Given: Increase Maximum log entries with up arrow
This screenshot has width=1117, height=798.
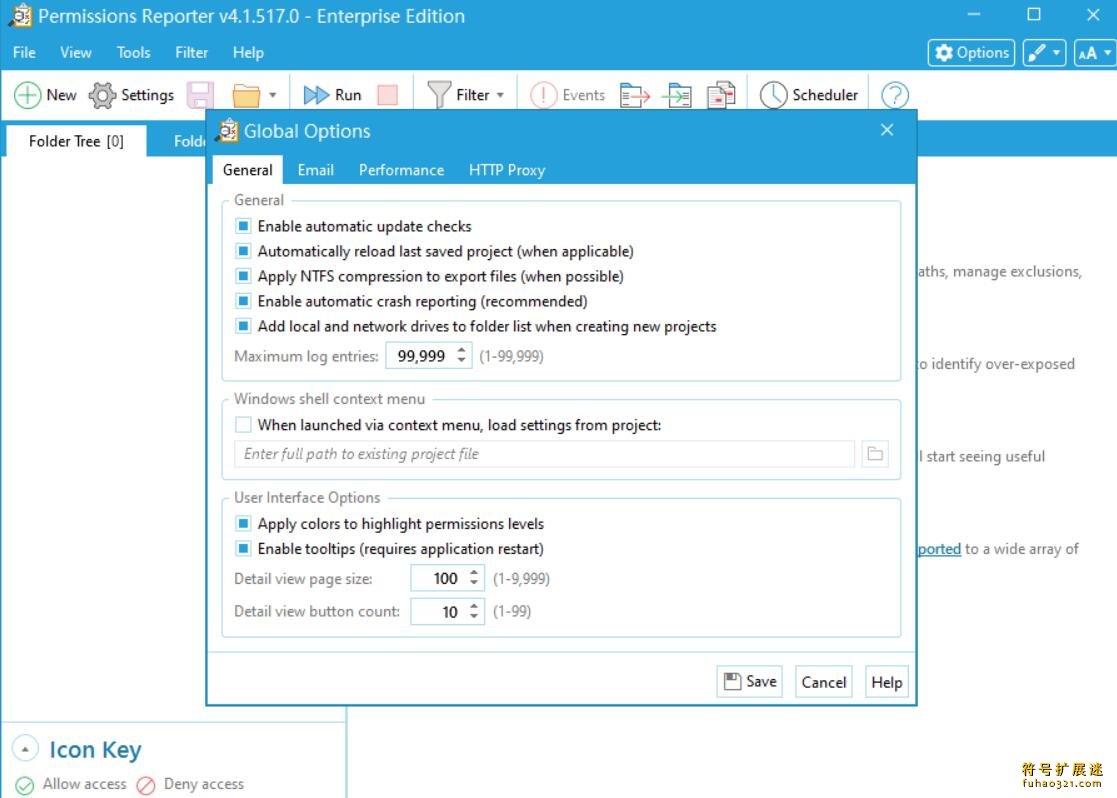Looking at the screenshot, I should (462, 350).
